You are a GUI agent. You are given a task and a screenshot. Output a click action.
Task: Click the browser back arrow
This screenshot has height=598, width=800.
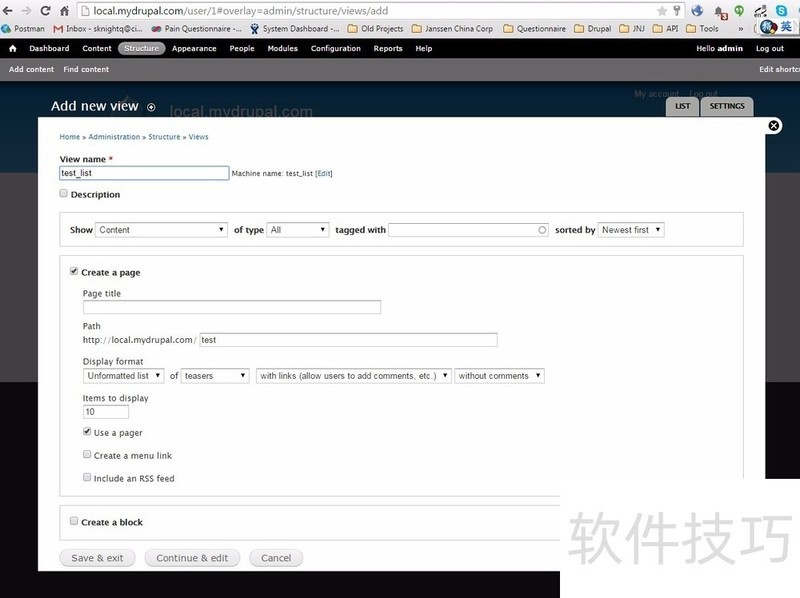[8, 10]
